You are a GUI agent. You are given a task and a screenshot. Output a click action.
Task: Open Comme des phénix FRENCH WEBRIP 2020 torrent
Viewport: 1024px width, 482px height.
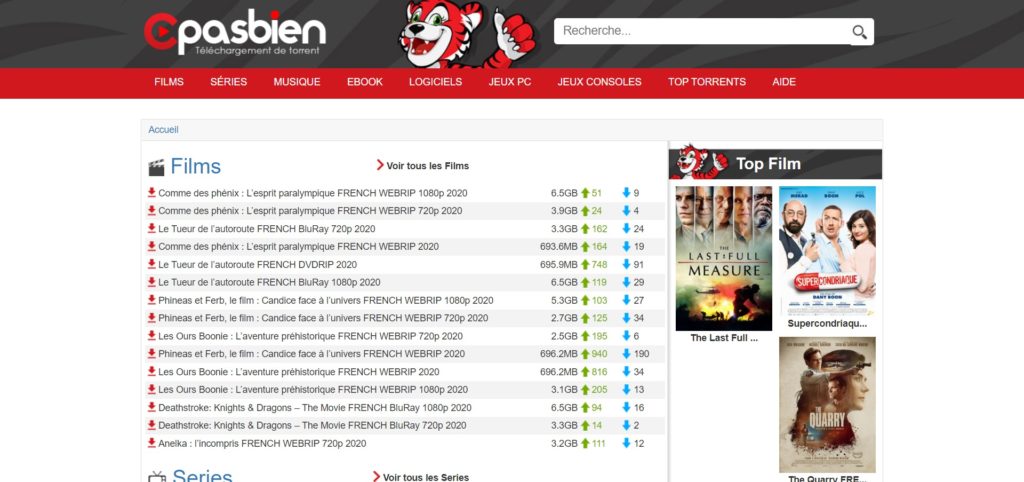(x=298, y=246)
